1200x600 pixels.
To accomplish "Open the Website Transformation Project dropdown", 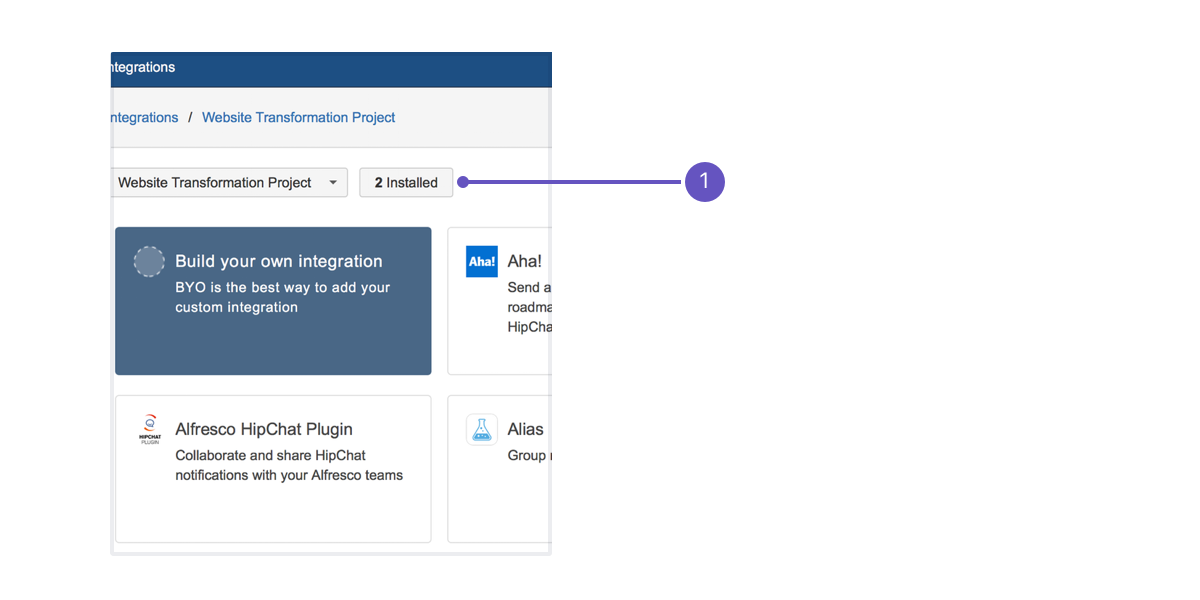I will coord(229,183).
